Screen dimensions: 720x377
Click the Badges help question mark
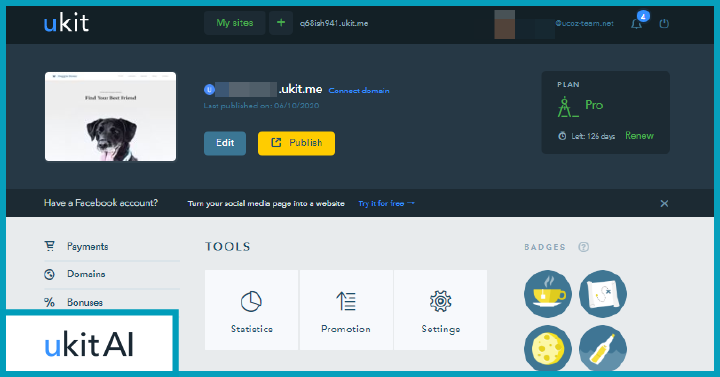584,247
